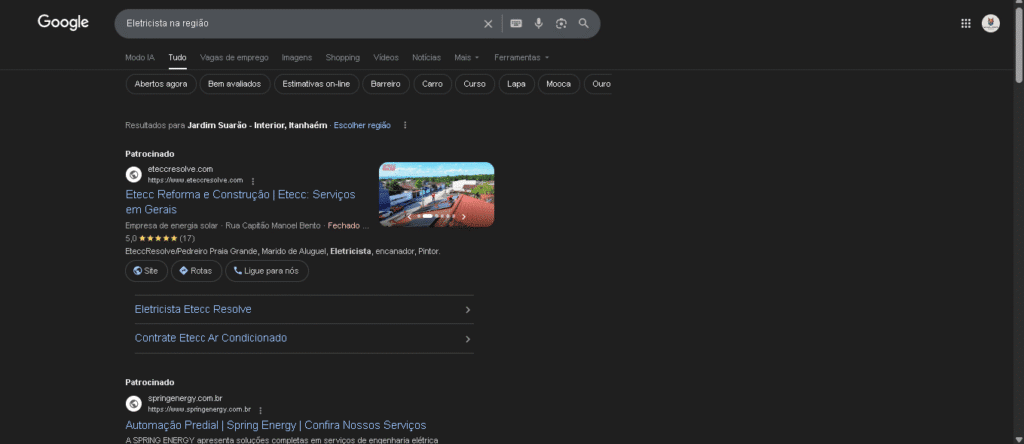1024x444 pixels.
Task: Click the 'Ligue para nós' button
Action: click(267, 271)
